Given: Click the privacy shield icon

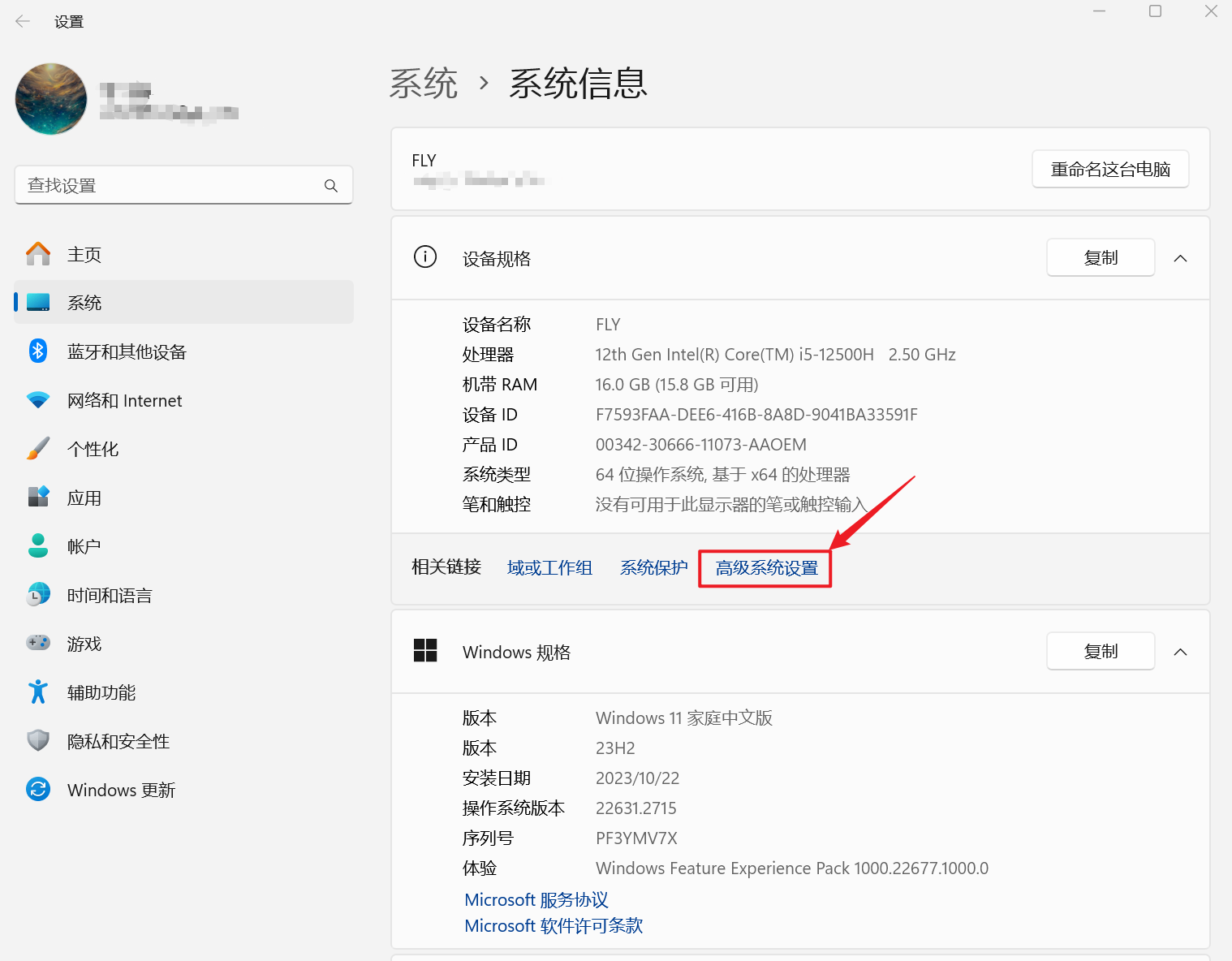Looking at the screenshot, I should (x=38, y=740).
